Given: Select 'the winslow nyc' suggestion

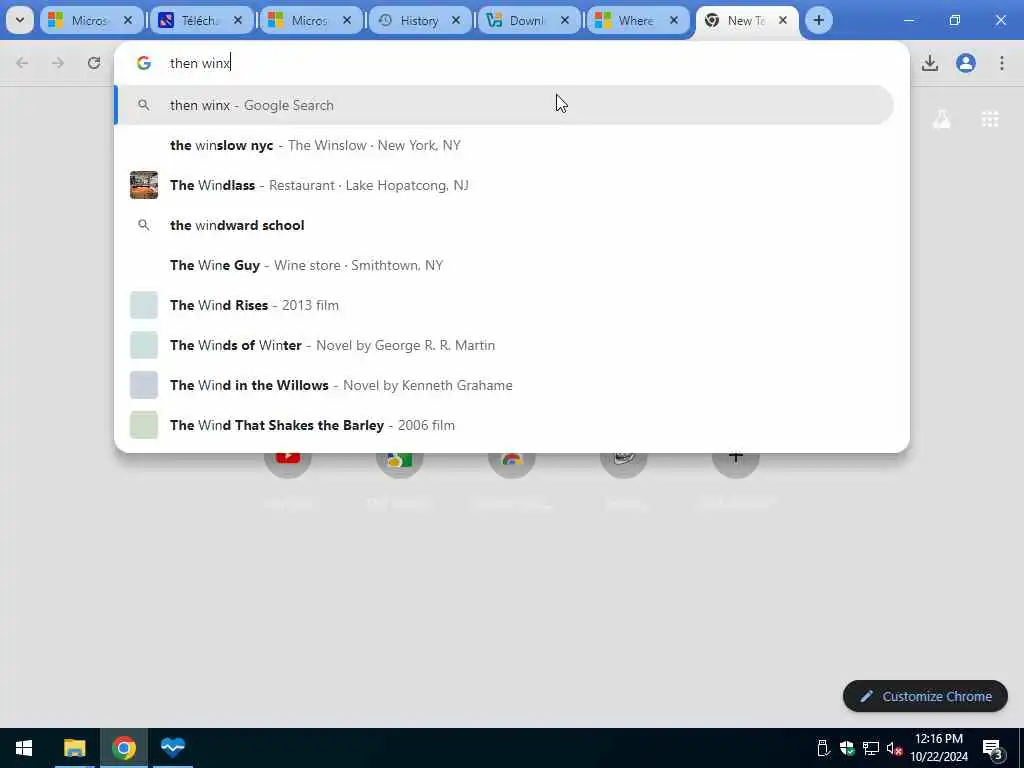Looking at the screenshot, I should [x=504, y=145].
